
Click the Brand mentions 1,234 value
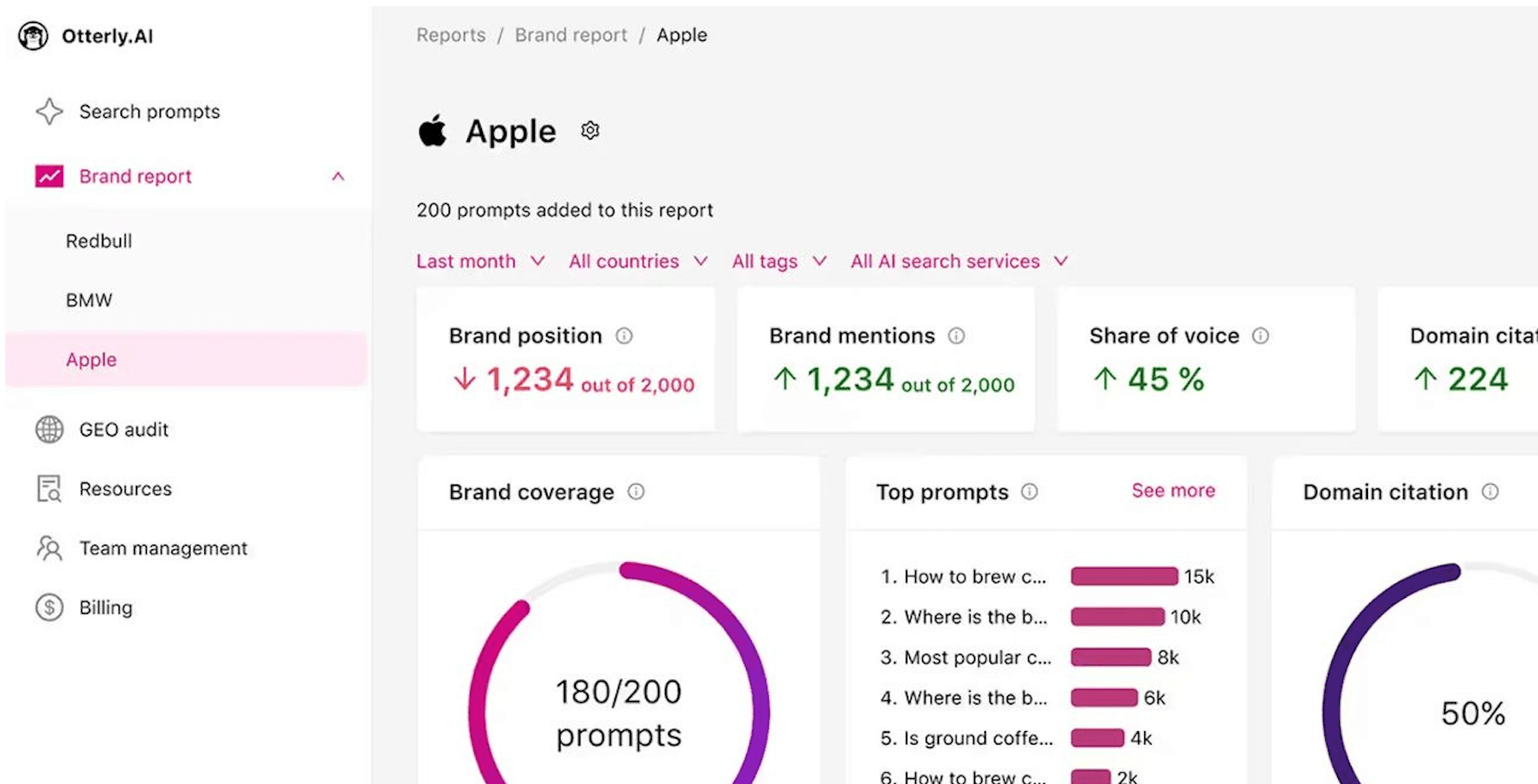(x=850, y=379)
